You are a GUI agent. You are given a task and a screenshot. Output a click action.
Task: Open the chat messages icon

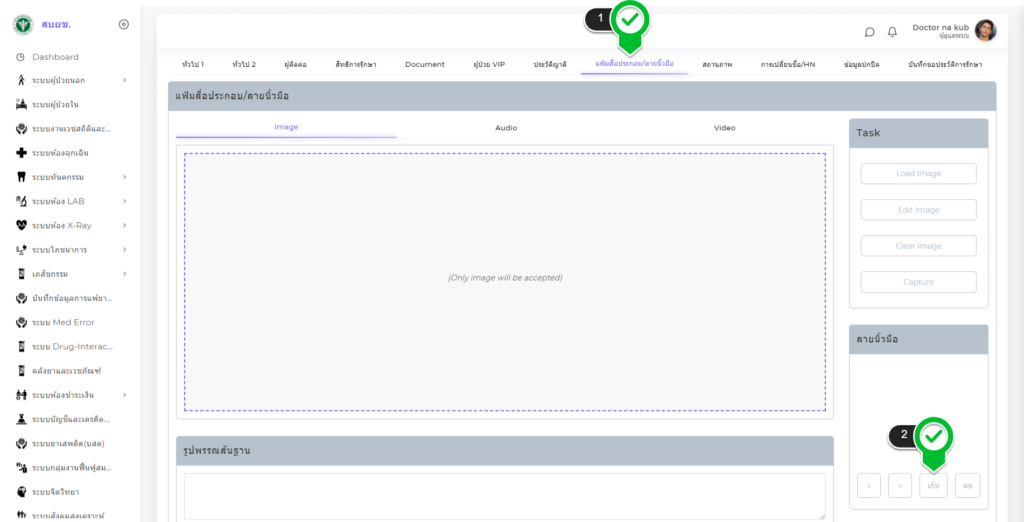tap(869, 32)
